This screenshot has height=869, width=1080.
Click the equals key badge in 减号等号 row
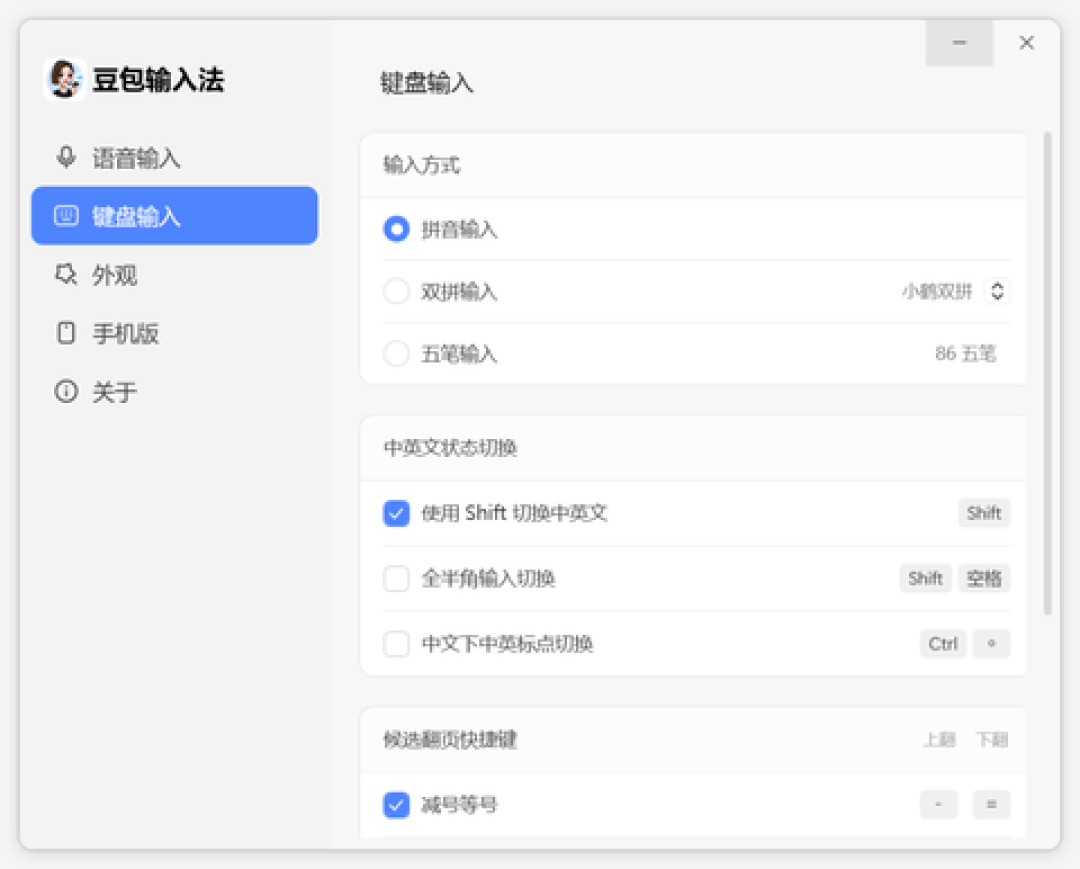pyautogui.click(x=991, y=804)
